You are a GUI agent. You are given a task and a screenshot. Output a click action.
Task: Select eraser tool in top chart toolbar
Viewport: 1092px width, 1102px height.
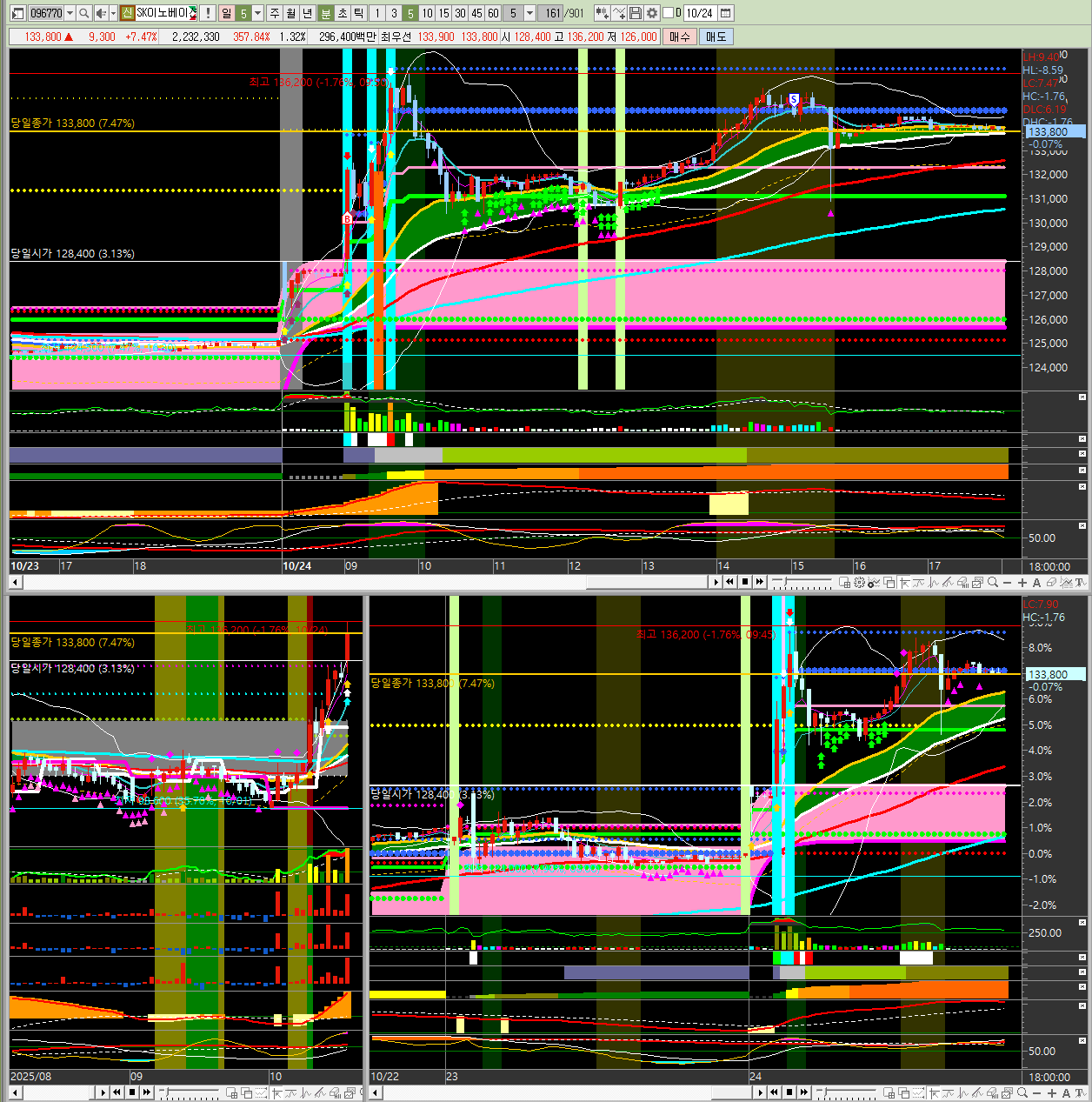(1051, 582)
